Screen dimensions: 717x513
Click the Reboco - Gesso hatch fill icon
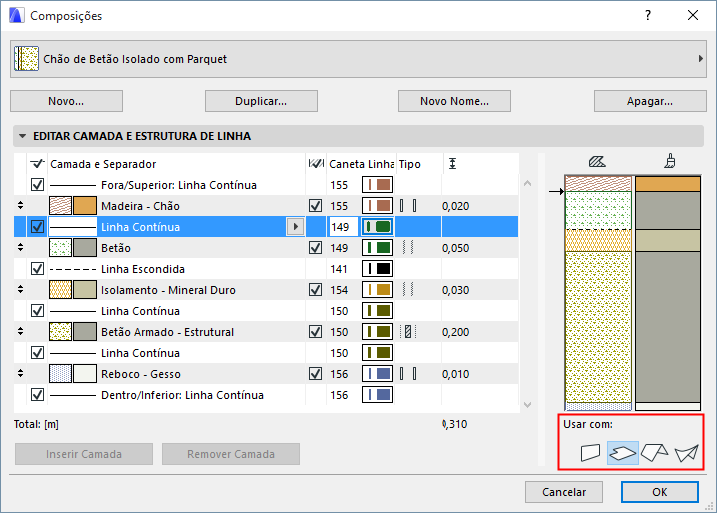[x=60, y=374]
